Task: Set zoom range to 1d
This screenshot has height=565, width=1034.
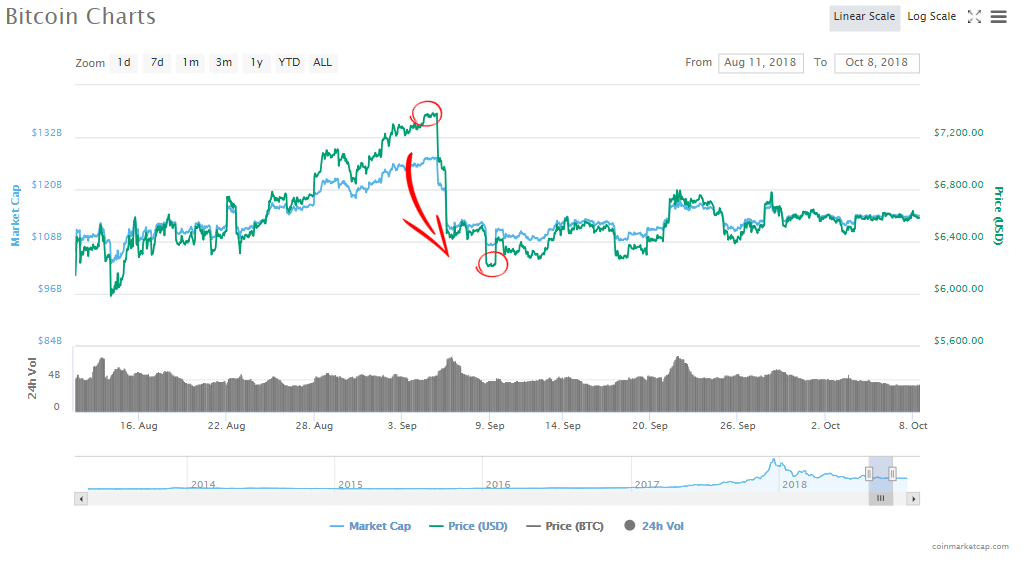Action: click(x=124, y=62)
